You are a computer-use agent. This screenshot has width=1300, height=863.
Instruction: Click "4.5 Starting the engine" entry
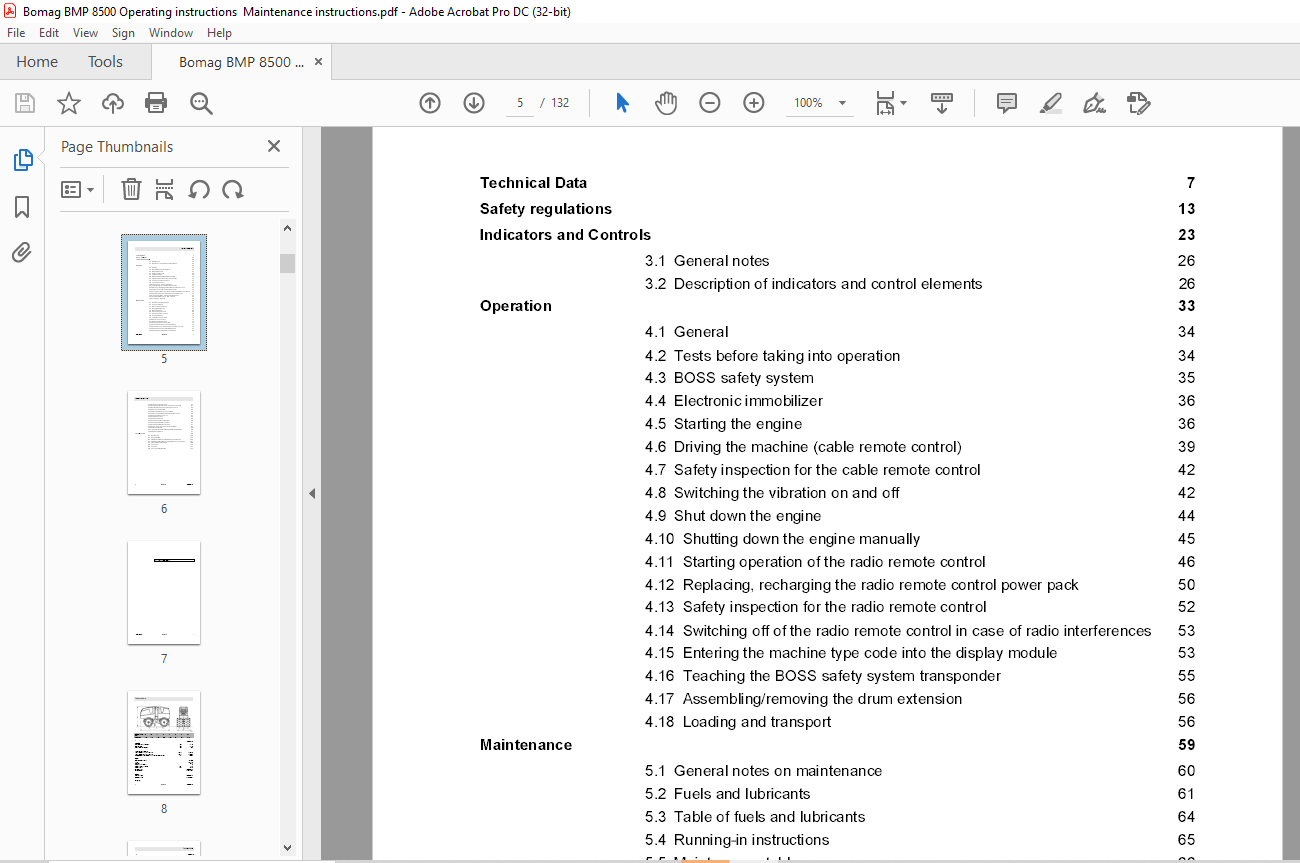723,424
